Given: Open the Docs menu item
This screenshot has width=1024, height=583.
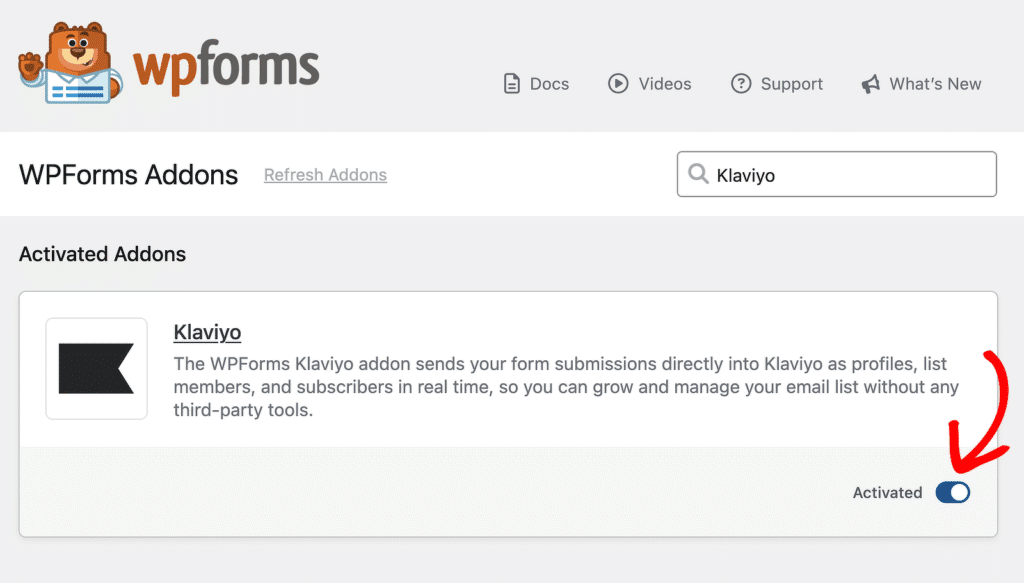Looking at the screenshot, I should 536,84.
